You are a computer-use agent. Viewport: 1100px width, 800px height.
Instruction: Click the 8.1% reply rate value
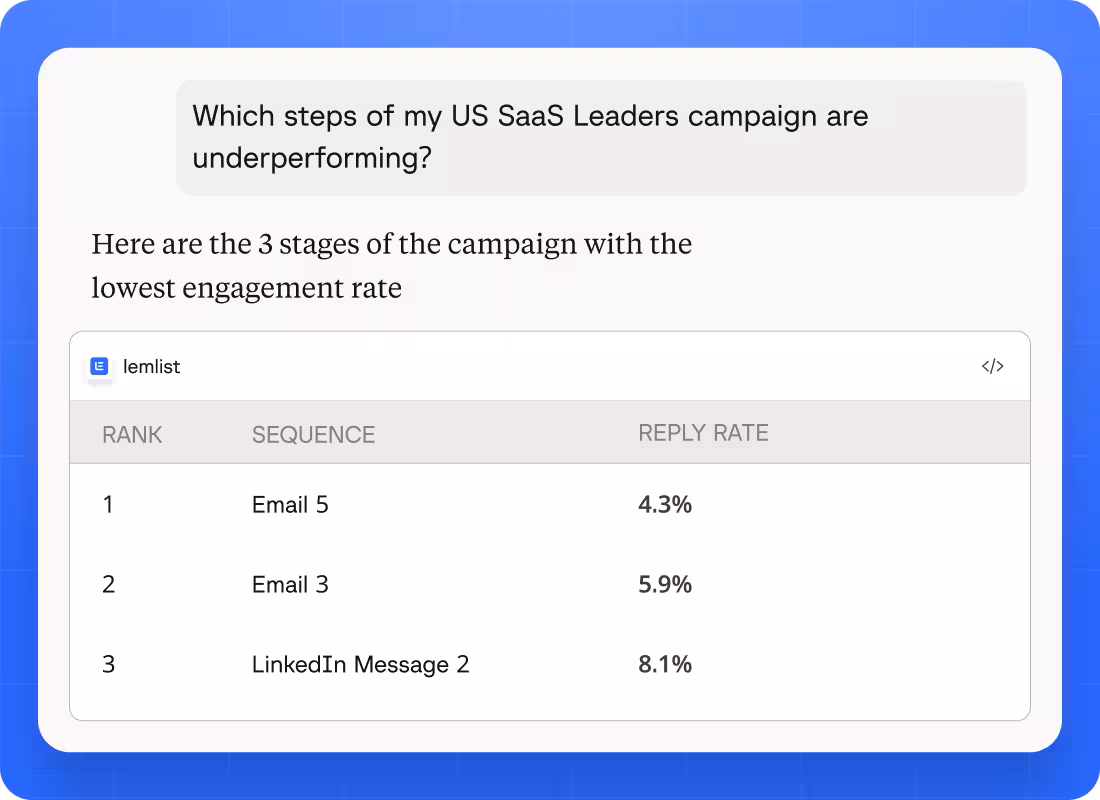(665, 665)
